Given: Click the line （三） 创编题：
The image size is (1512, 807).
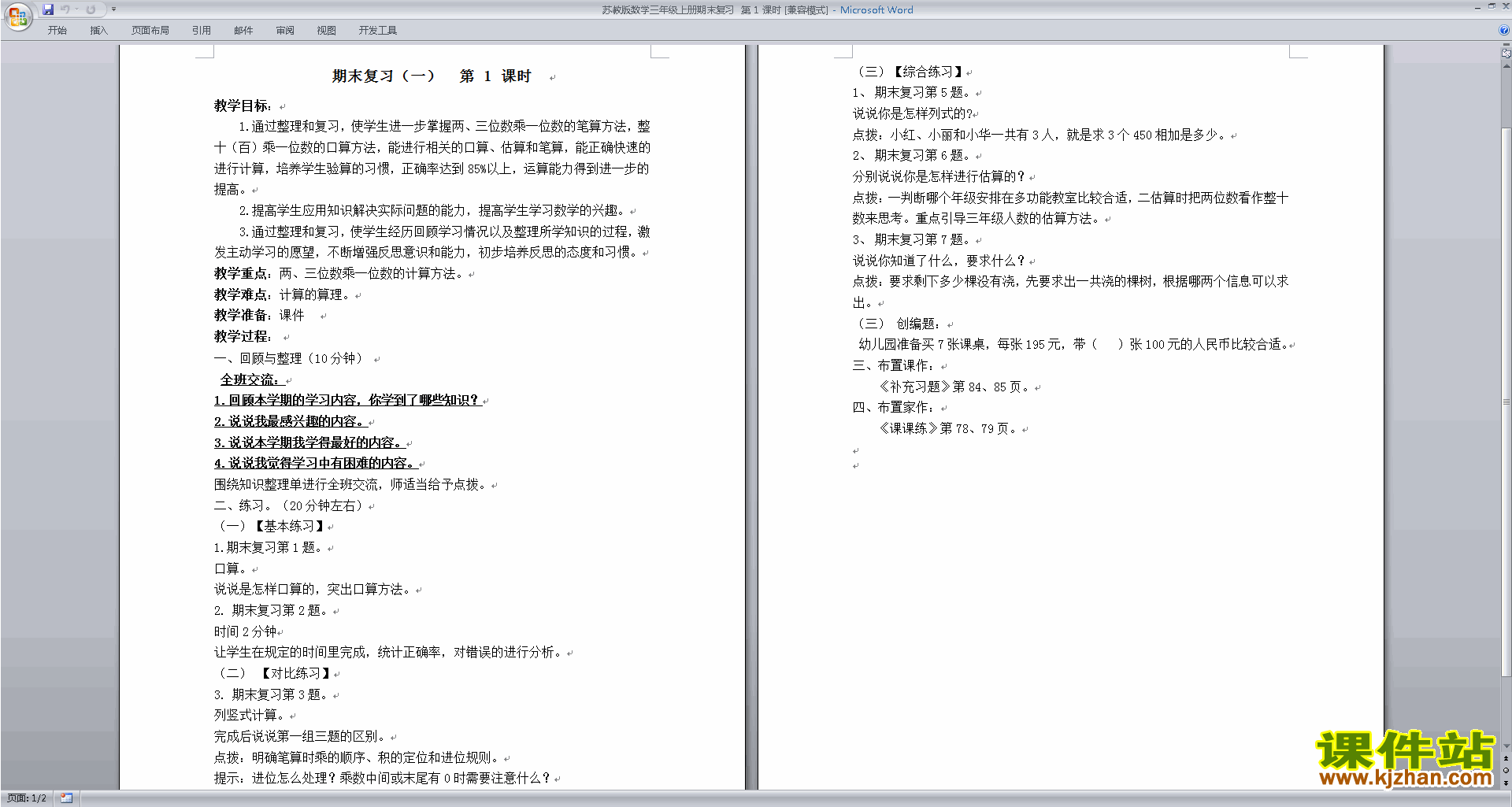Looking at the screenshot, I should [x=899, y=324].
